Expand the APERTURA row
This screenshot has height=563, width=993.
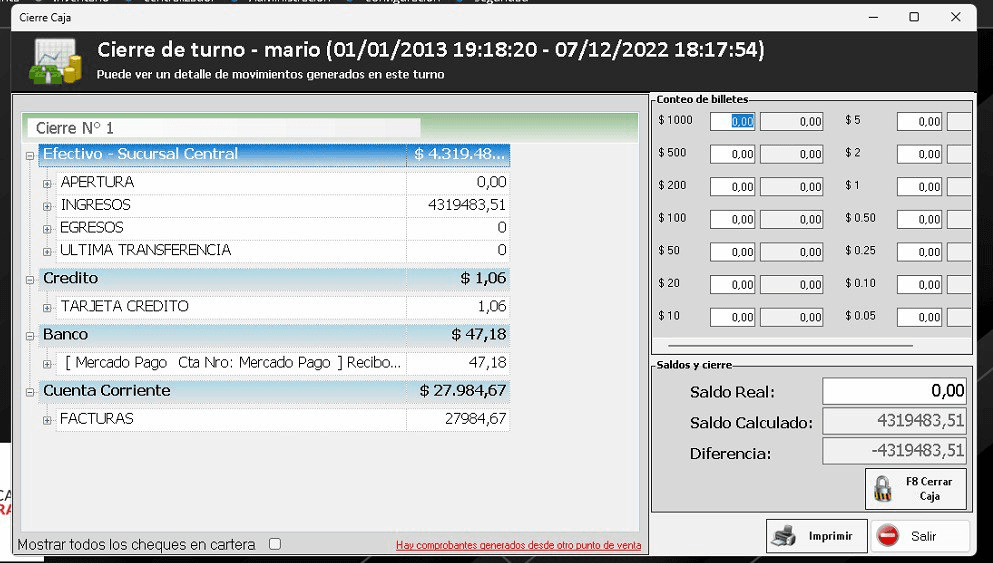pyautogui.click(x=47, y=183)
